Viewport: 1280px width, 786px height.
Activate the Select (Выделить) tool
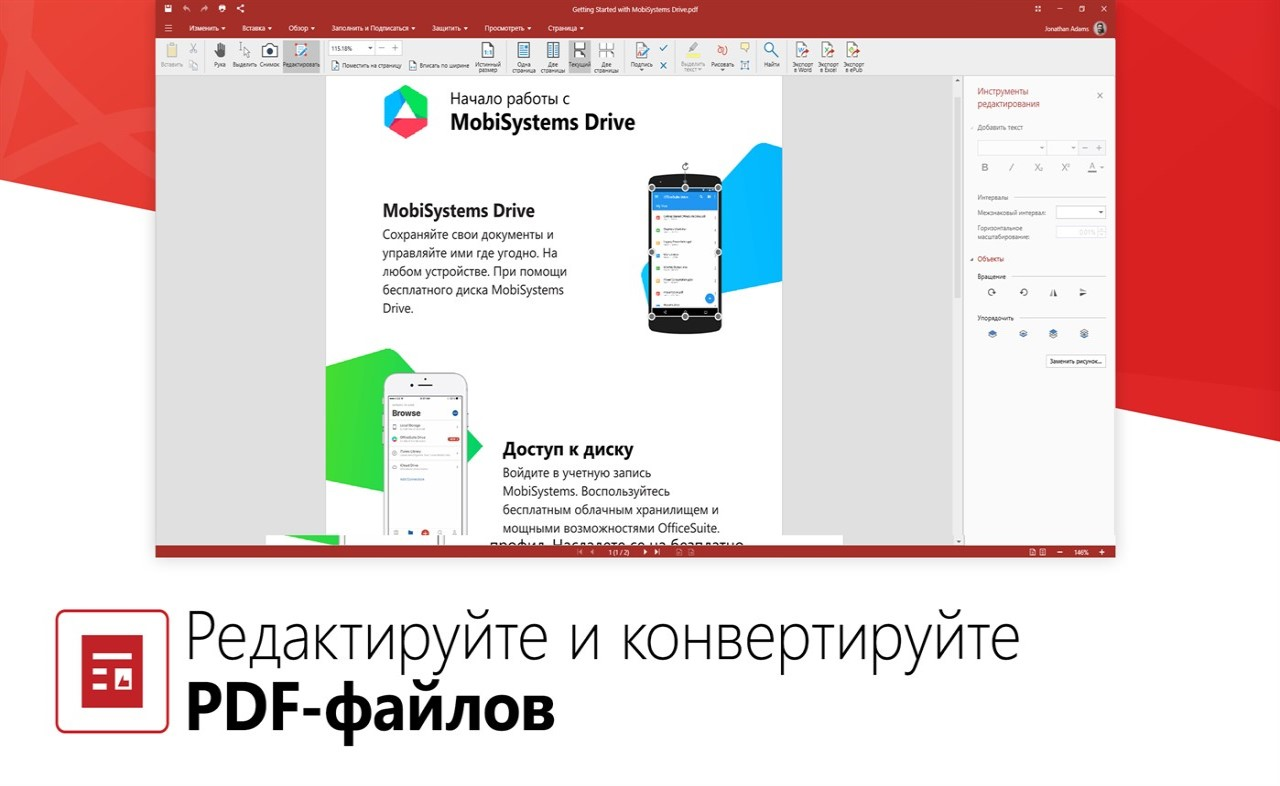point(244,55)
